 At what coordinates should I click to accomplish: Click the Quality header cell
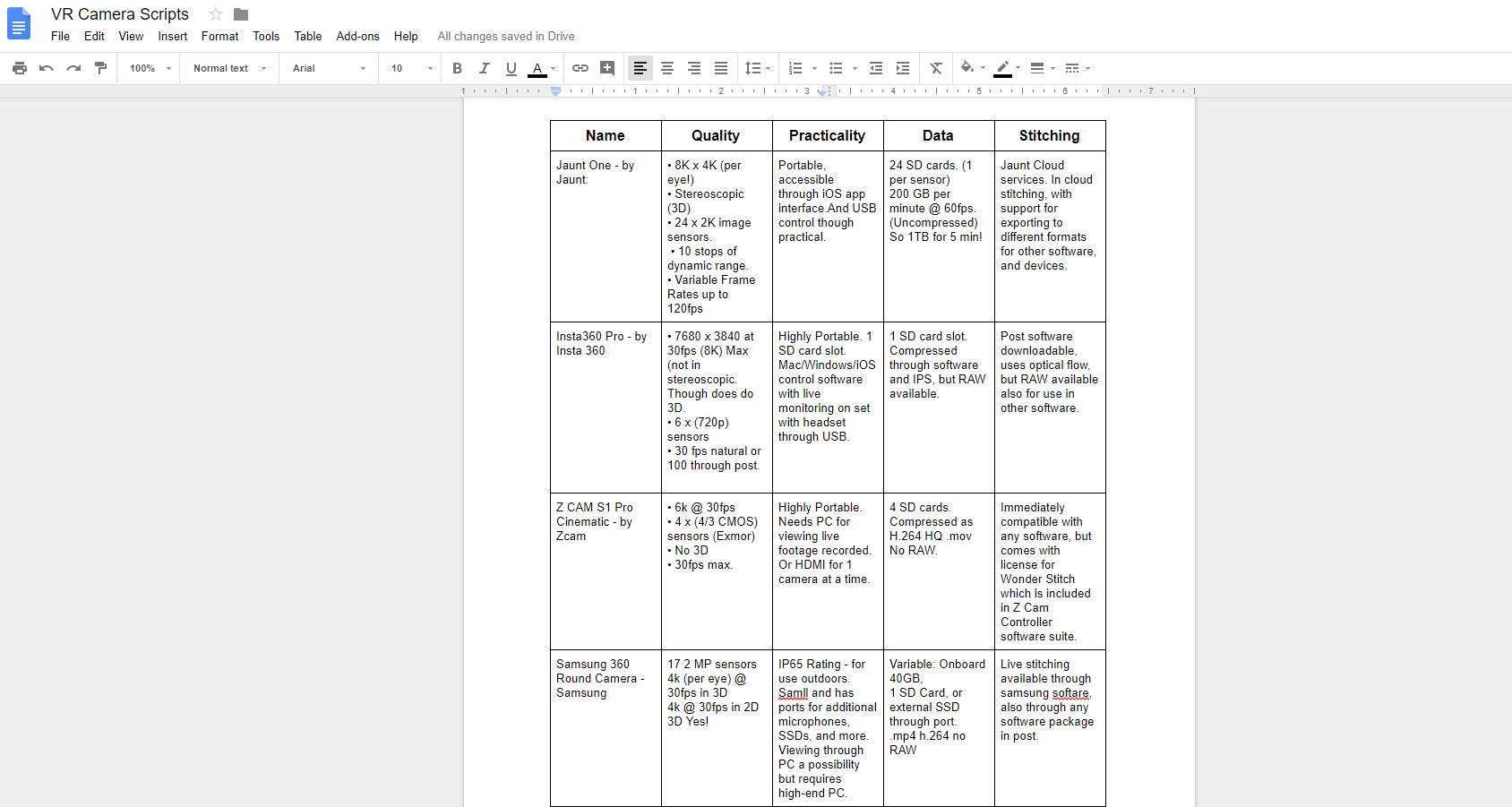[716, 136]
